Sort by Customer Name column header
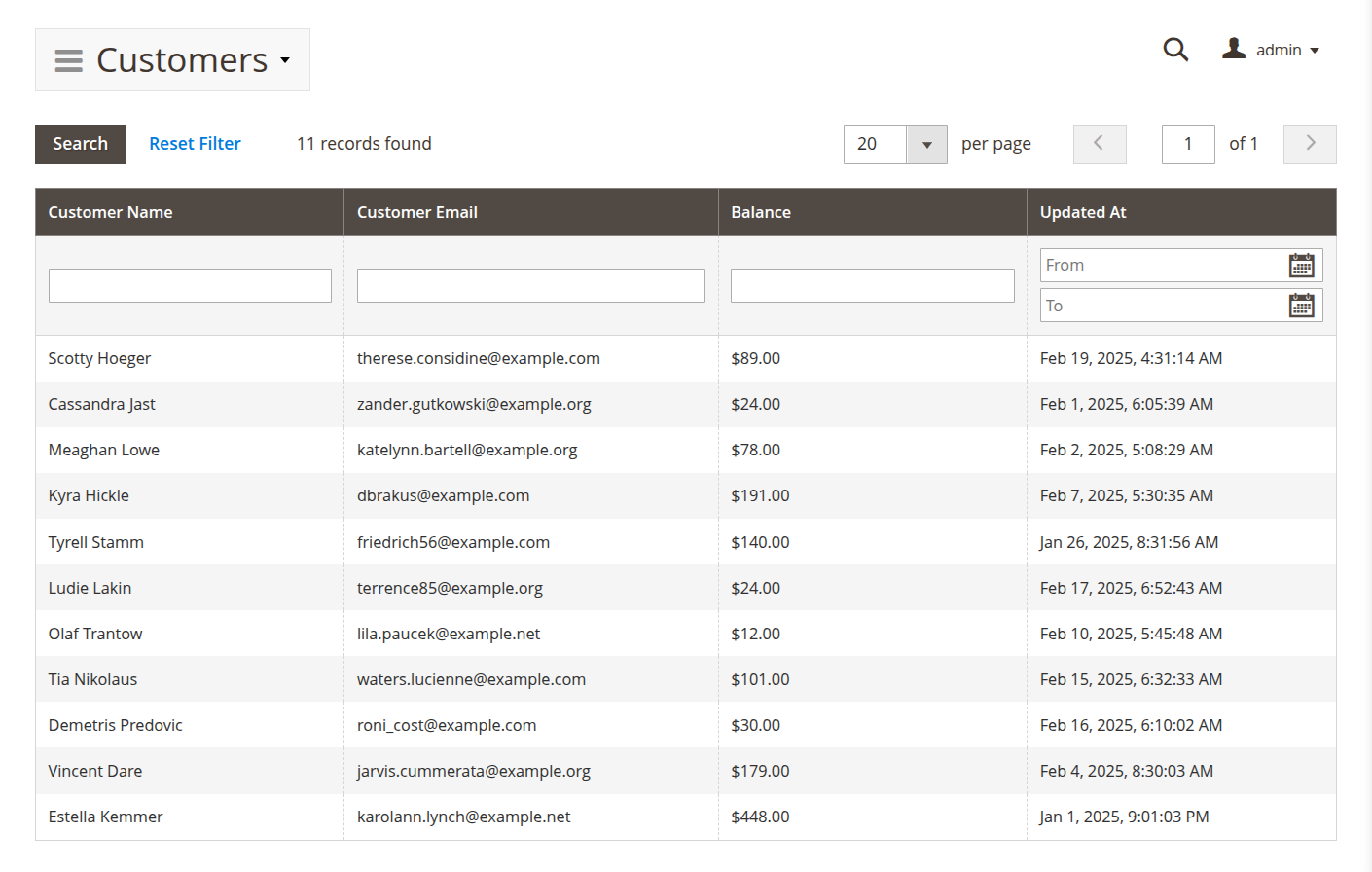 tap(111, 212)
